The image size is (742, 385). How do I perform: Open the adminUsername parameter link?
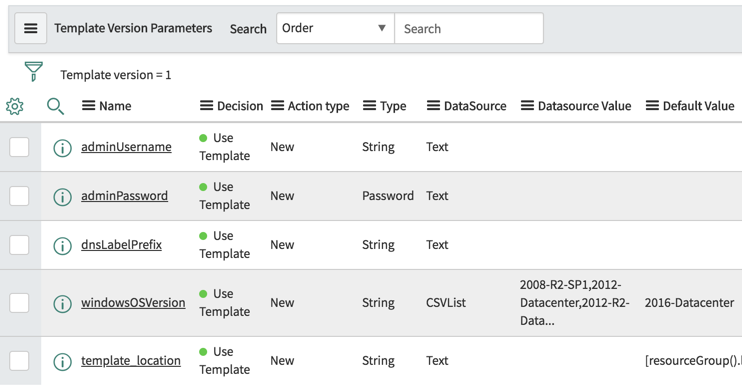click(x=126, y=147)
